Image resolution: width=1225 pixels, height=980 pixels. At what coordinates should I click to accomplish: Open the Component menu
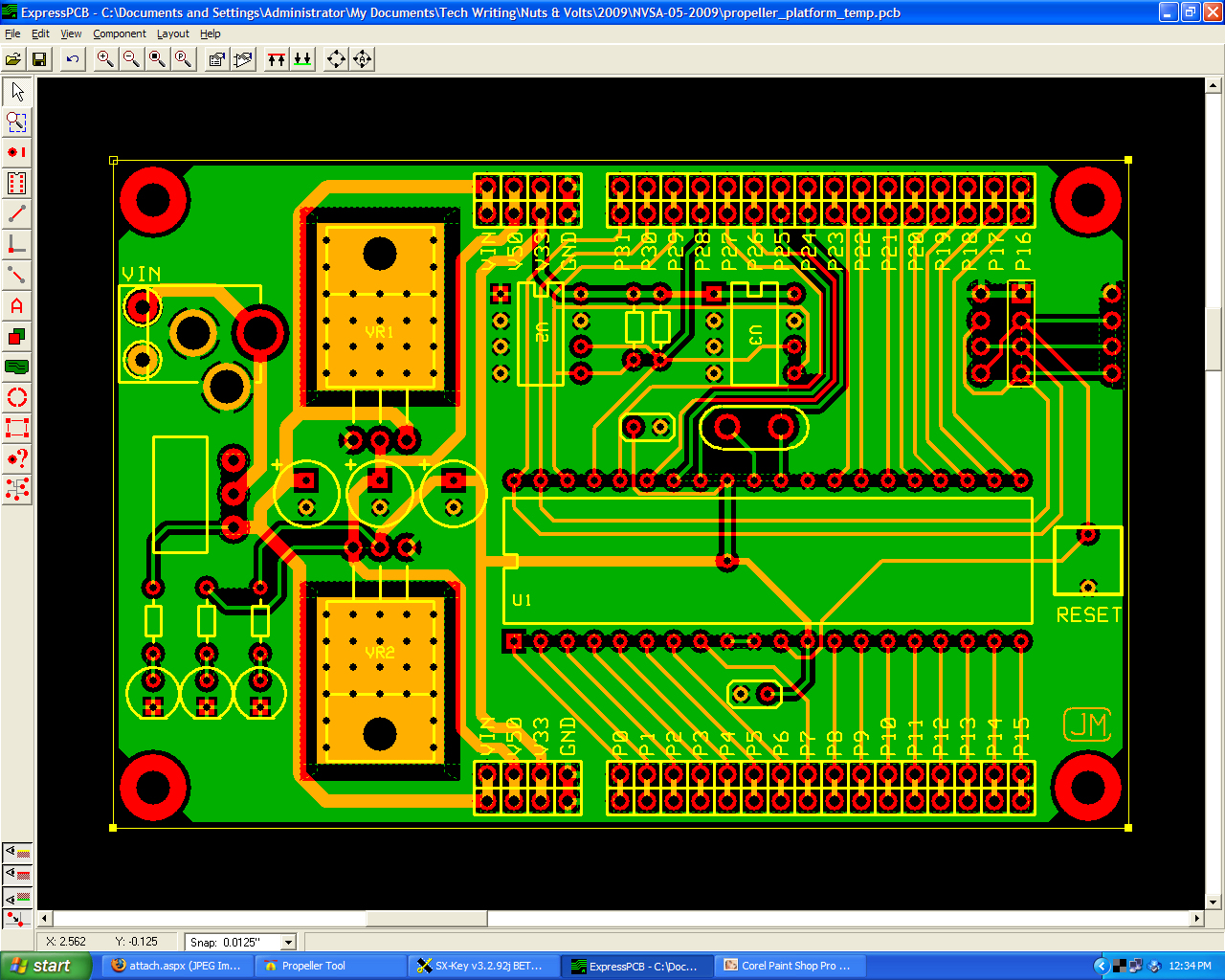[x=120, y=33]
